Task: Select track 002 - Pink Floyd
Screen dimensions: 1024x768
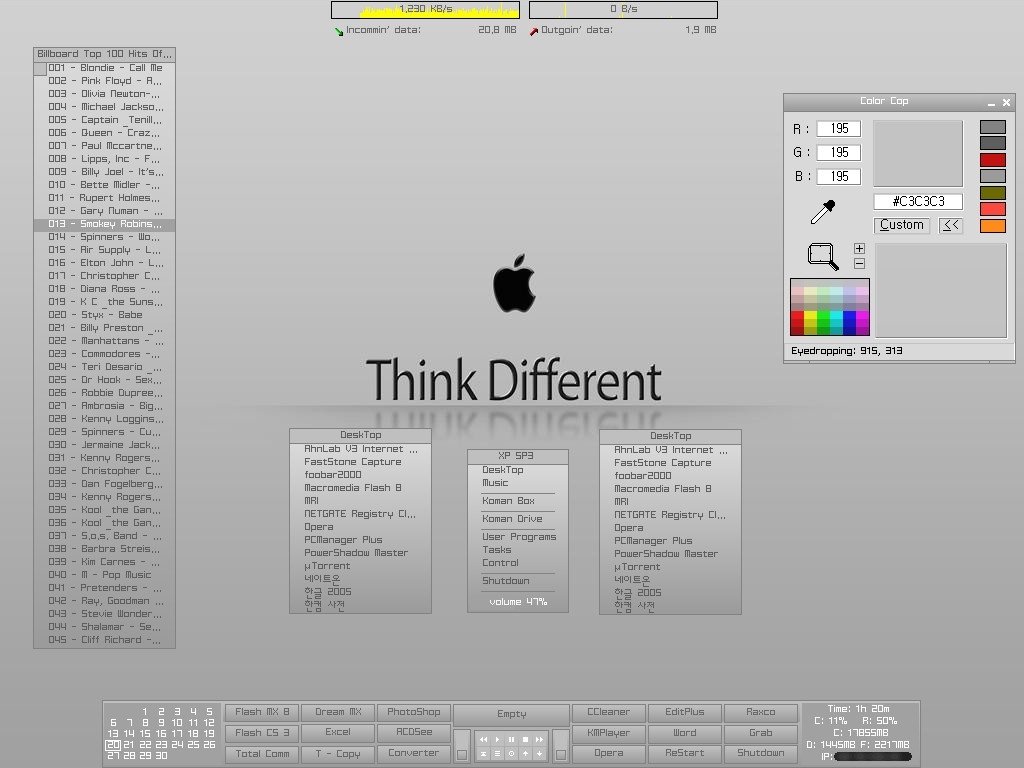Action: click(x=104, y=81)
